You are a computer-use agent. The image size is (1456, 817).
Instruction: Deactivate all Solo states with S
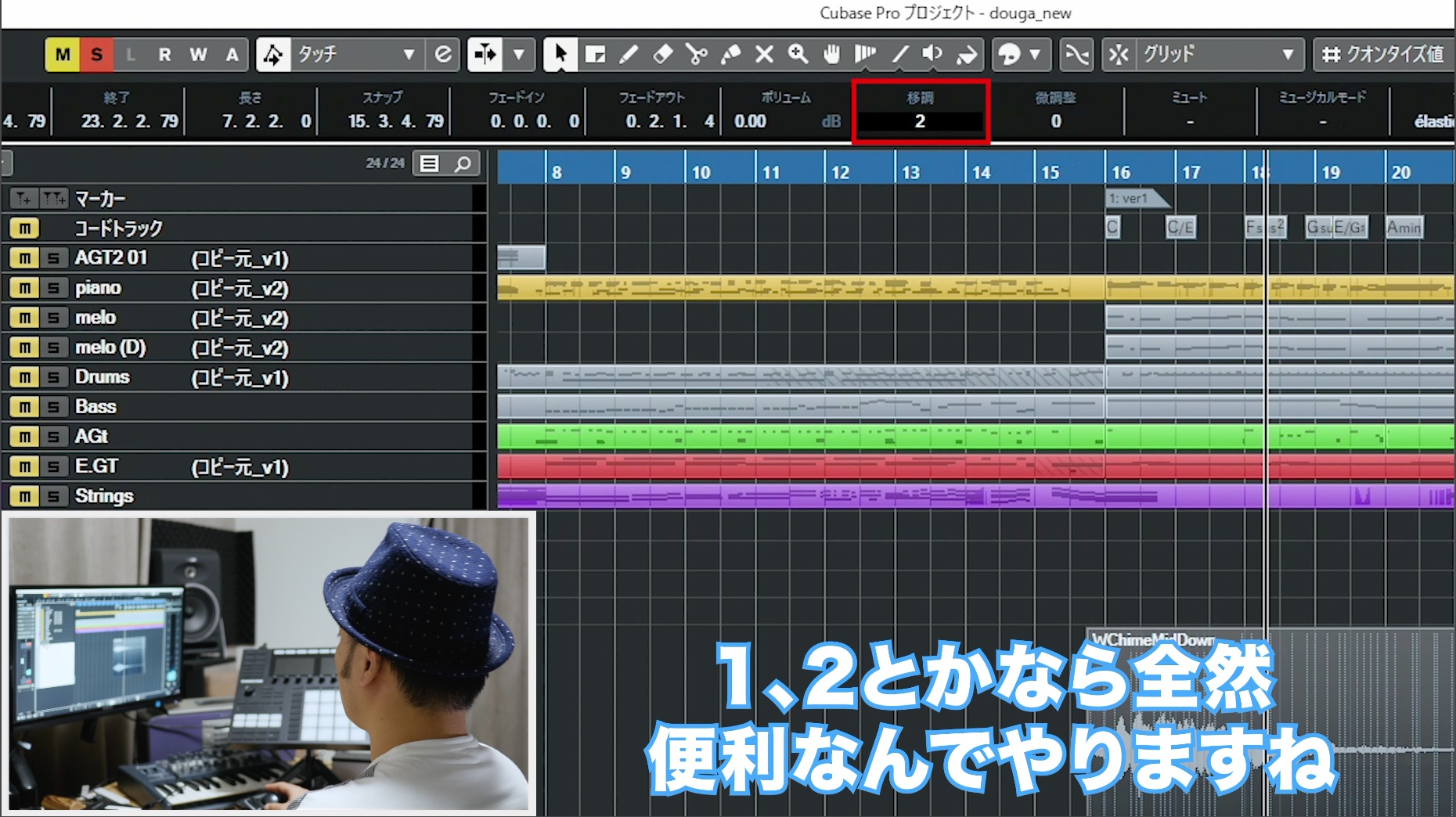click(97, 54)
